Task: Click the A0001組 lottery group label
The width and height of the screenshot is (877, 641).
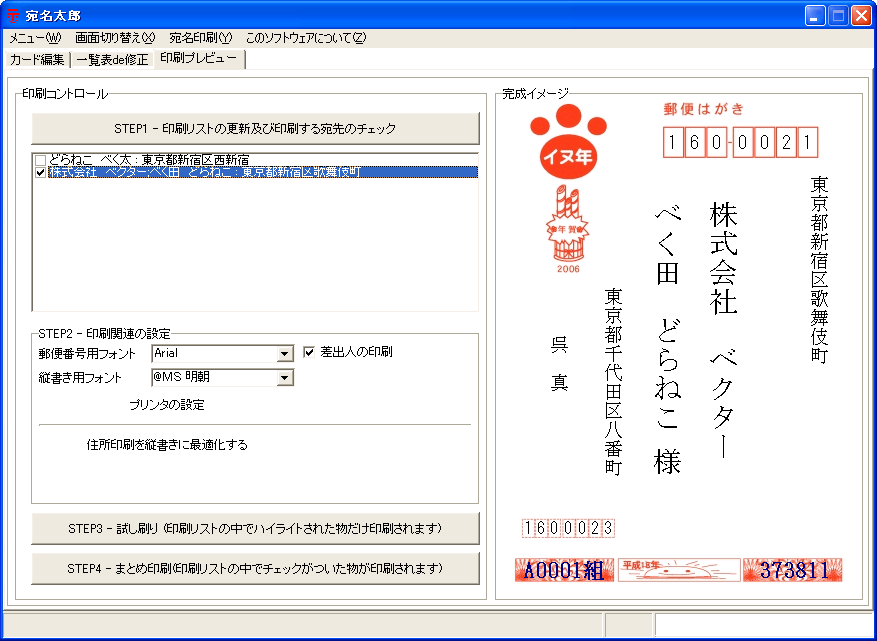Action: pos(564,570)
